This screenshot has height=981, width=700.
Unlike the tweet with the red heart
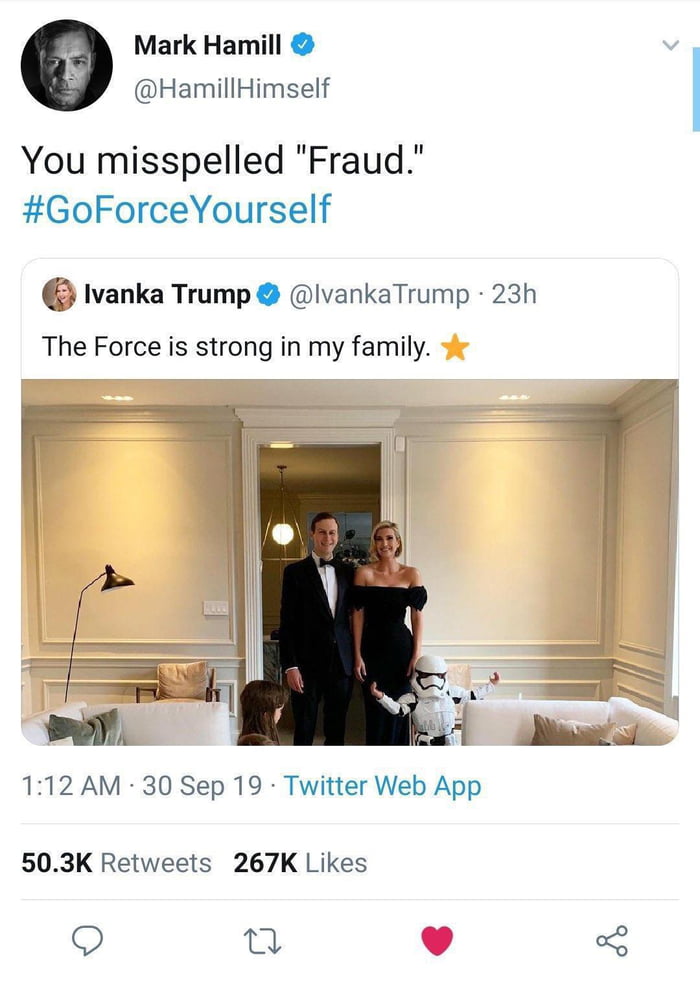[436, 940]
